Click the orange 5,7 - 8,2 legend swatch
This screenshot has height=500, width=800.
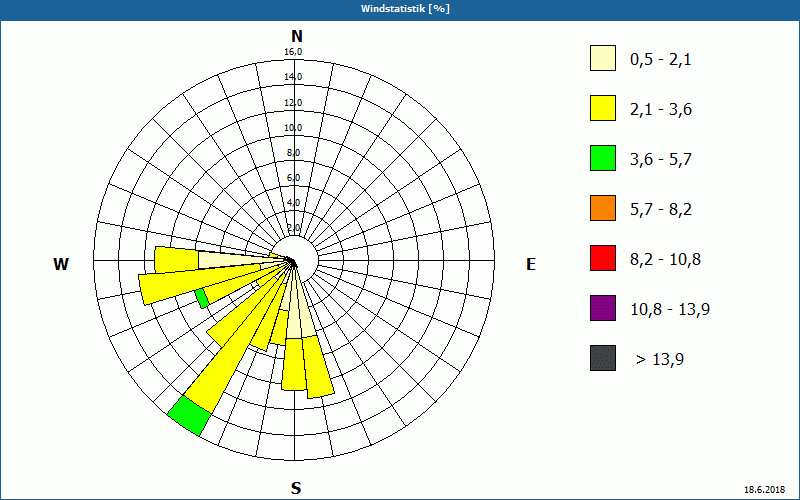pos(603,208)
